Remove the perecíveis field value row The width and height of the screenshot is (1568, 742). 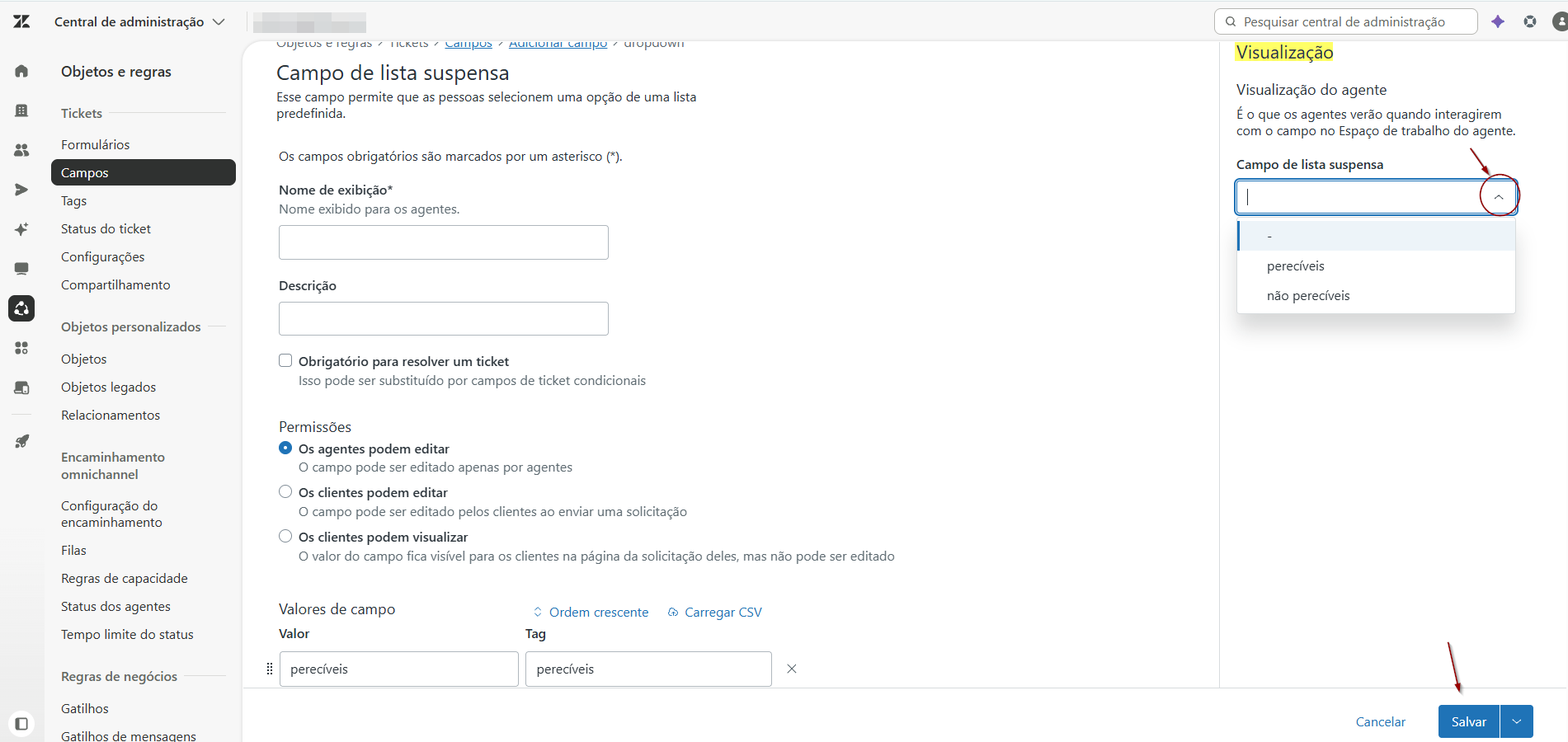(792, 669)
